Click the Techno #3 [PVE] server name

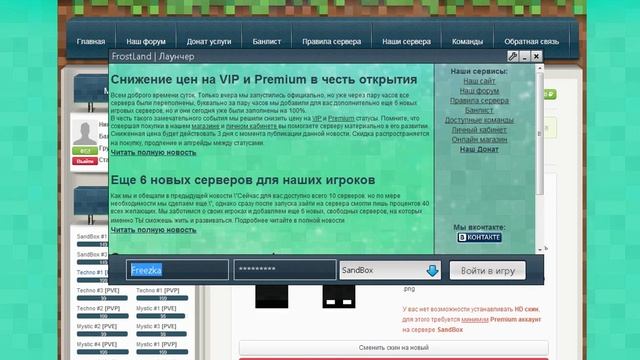98,291
